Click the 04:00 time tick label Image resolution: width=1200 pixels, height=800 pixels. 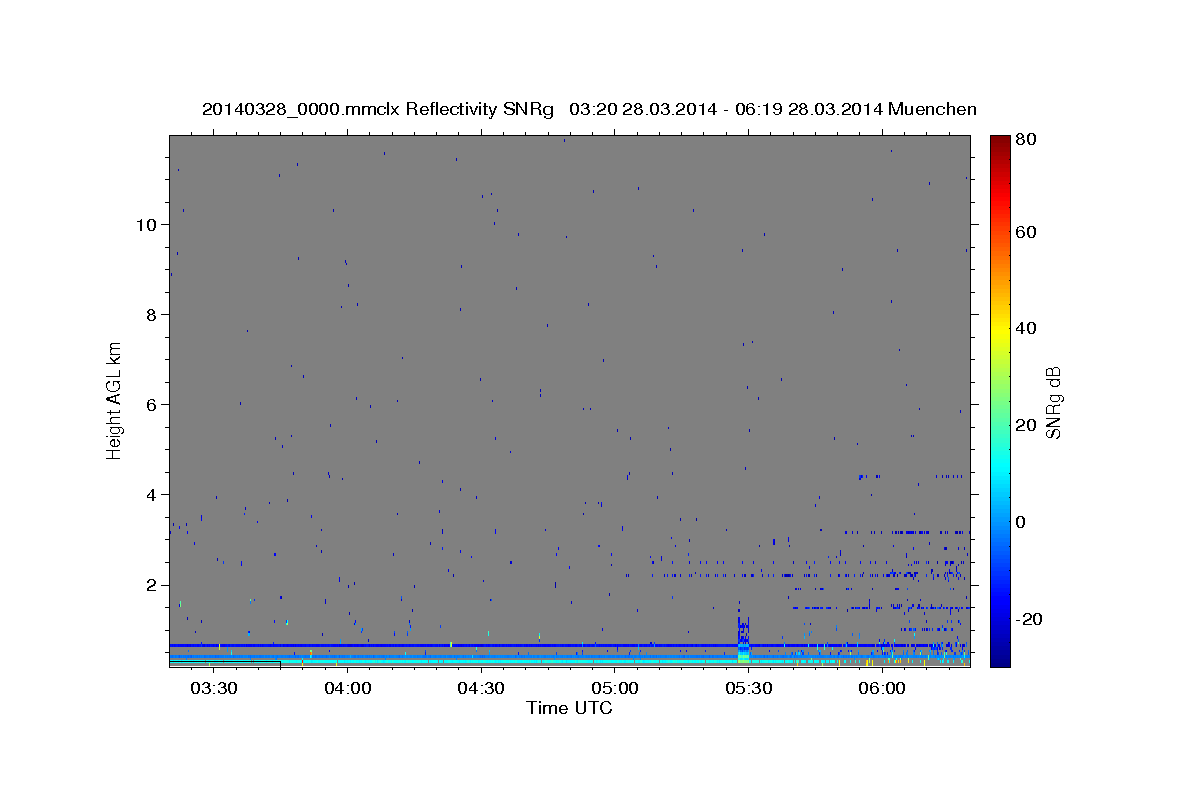(x=347, y=688)
